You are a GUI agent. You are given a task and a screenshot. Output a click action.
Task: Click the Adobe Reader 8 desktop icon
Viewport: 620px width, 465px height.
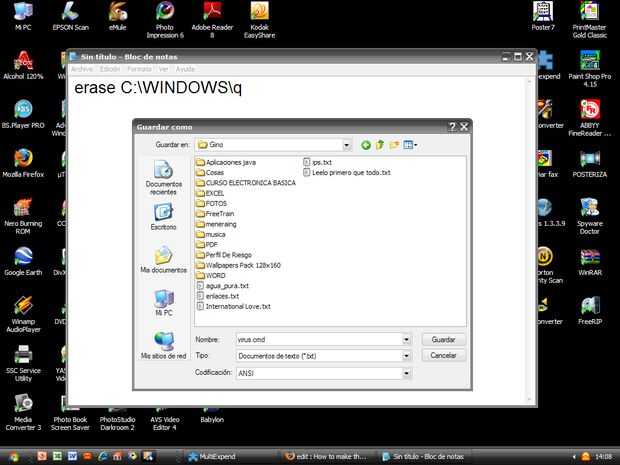(212, 19)
